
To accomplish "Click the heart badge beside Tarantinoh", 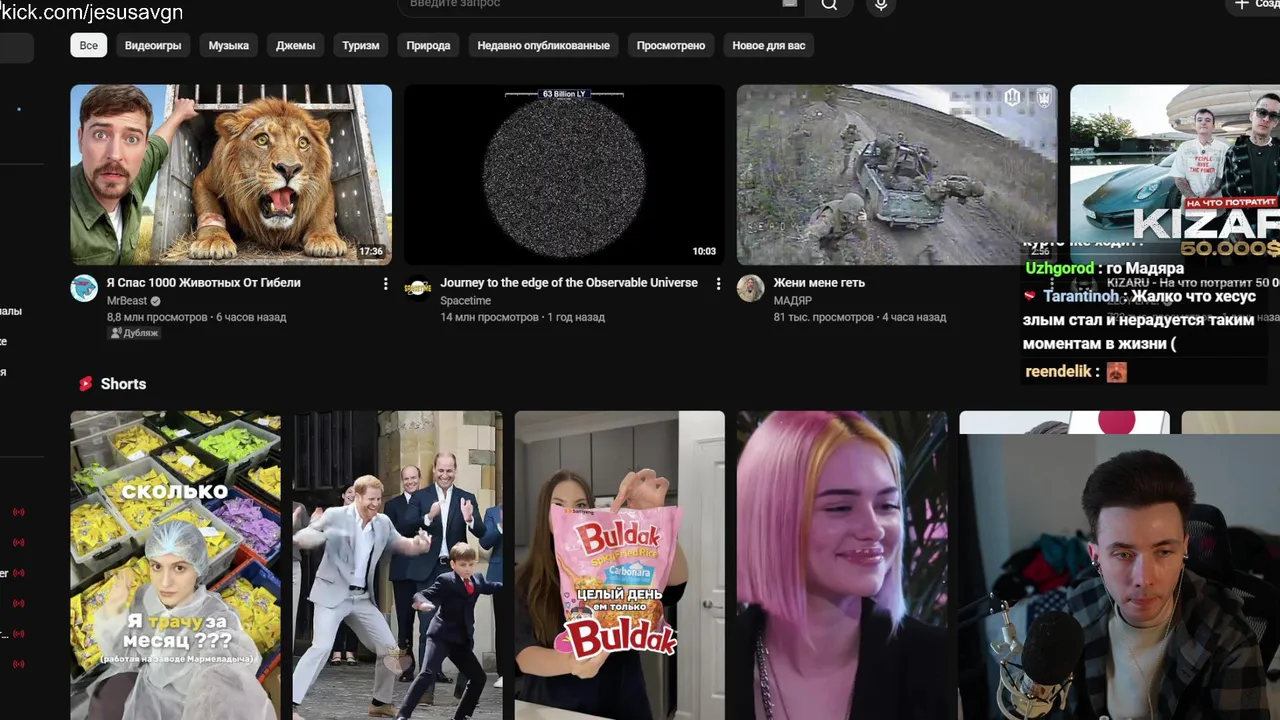I will (1030, 296).
